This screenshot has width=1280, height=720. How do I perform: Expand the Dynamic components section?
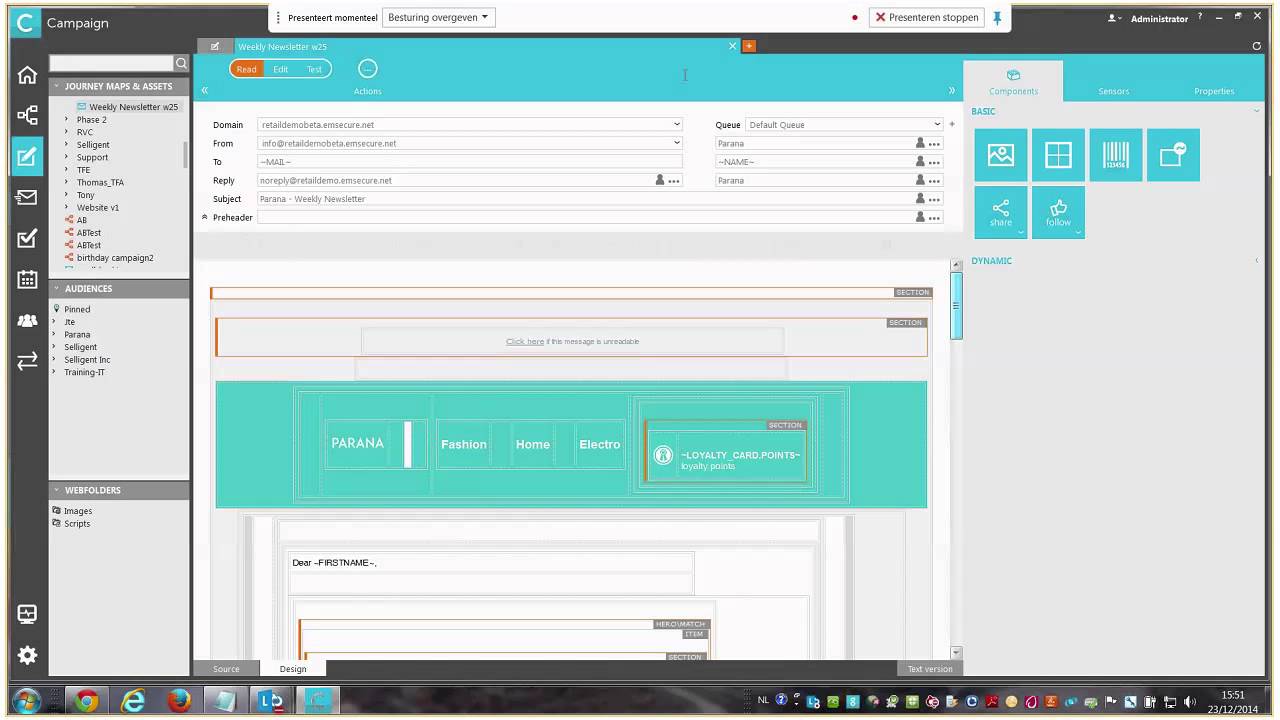coord(1257,261)
